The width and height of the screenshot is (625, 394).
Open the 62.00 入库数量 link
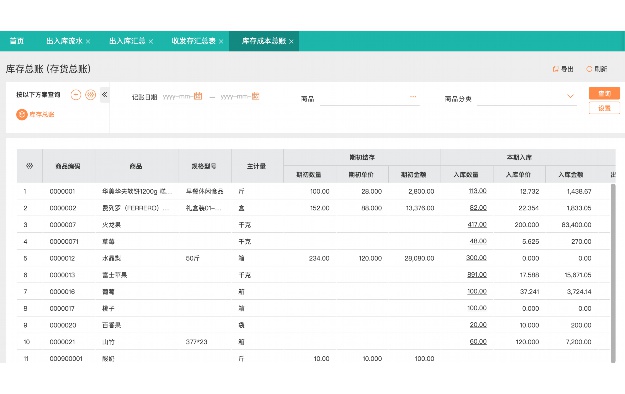478,208
